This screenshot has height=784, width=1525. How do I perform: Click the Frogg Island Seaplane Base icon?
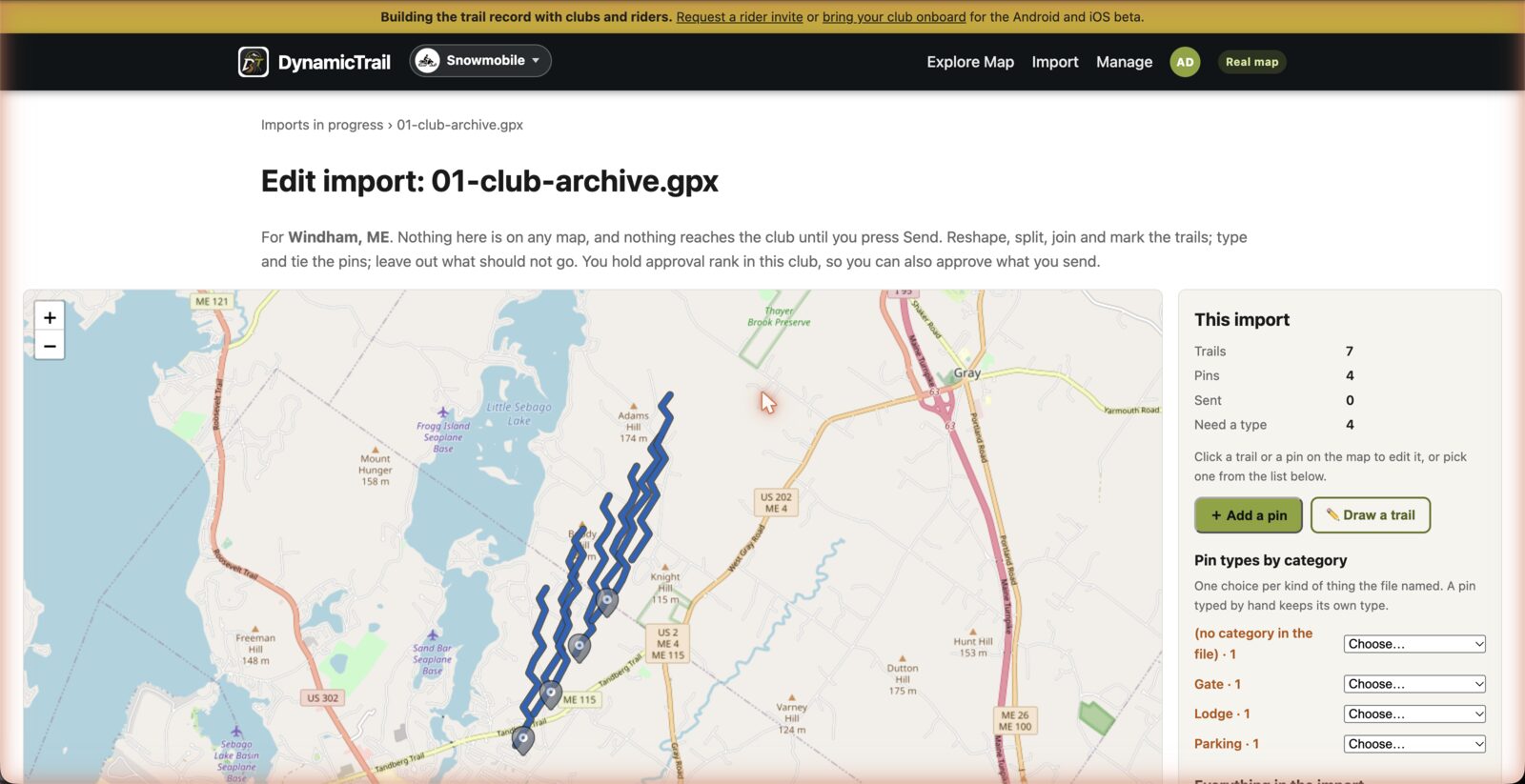click(443, 412)
